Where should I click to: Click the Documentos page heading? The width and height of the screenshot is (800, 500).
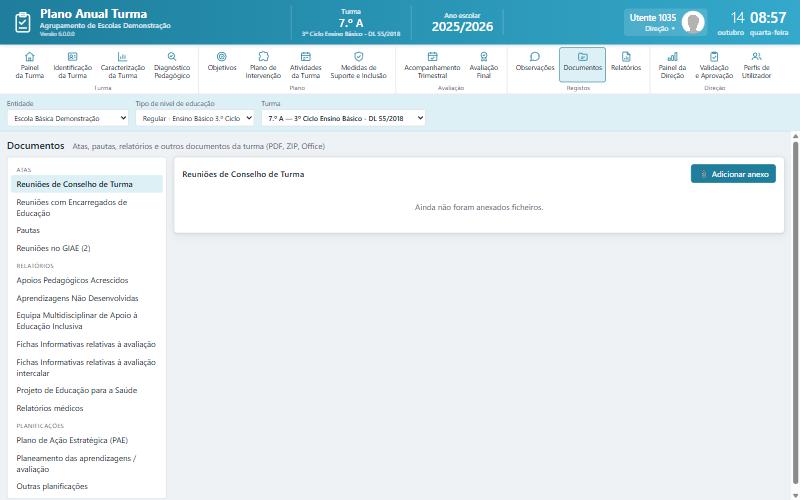[36, 146]
